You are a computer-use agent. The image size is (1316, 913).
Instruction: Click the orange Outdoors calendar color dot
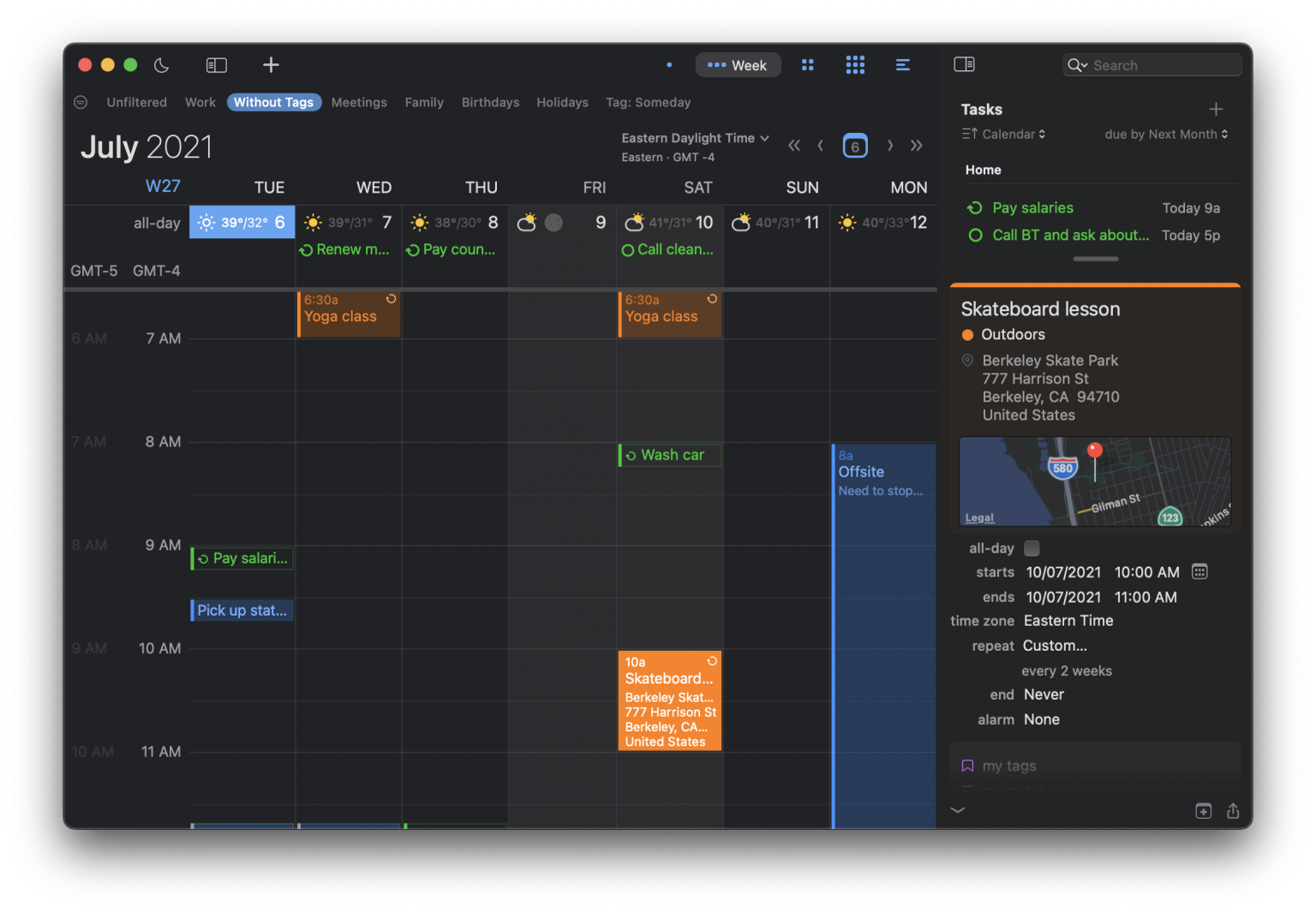tap(967, 335)
